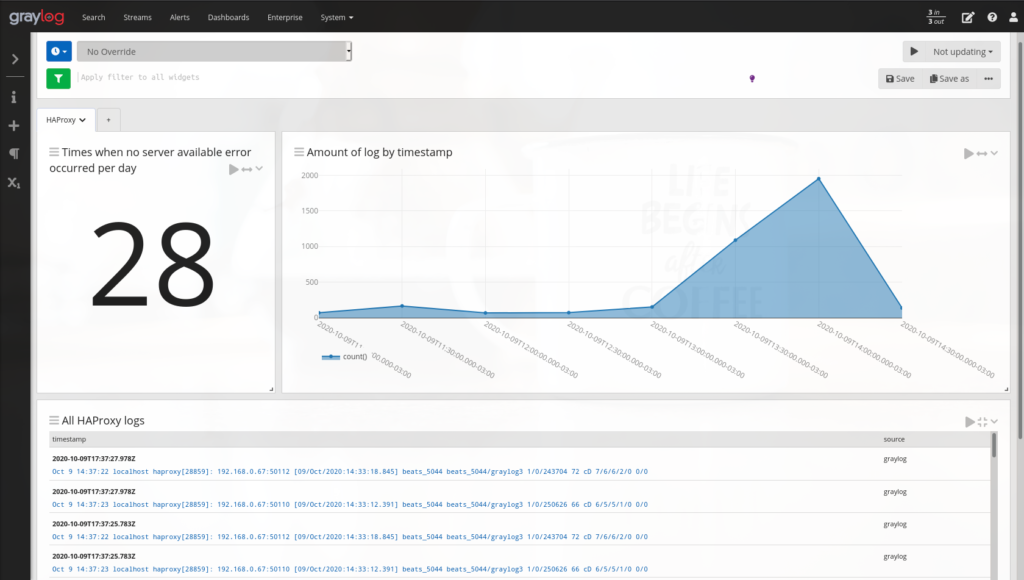Click the Apply filter to all widgets field
1024x580 pixels.
click(x=400, y=77)
